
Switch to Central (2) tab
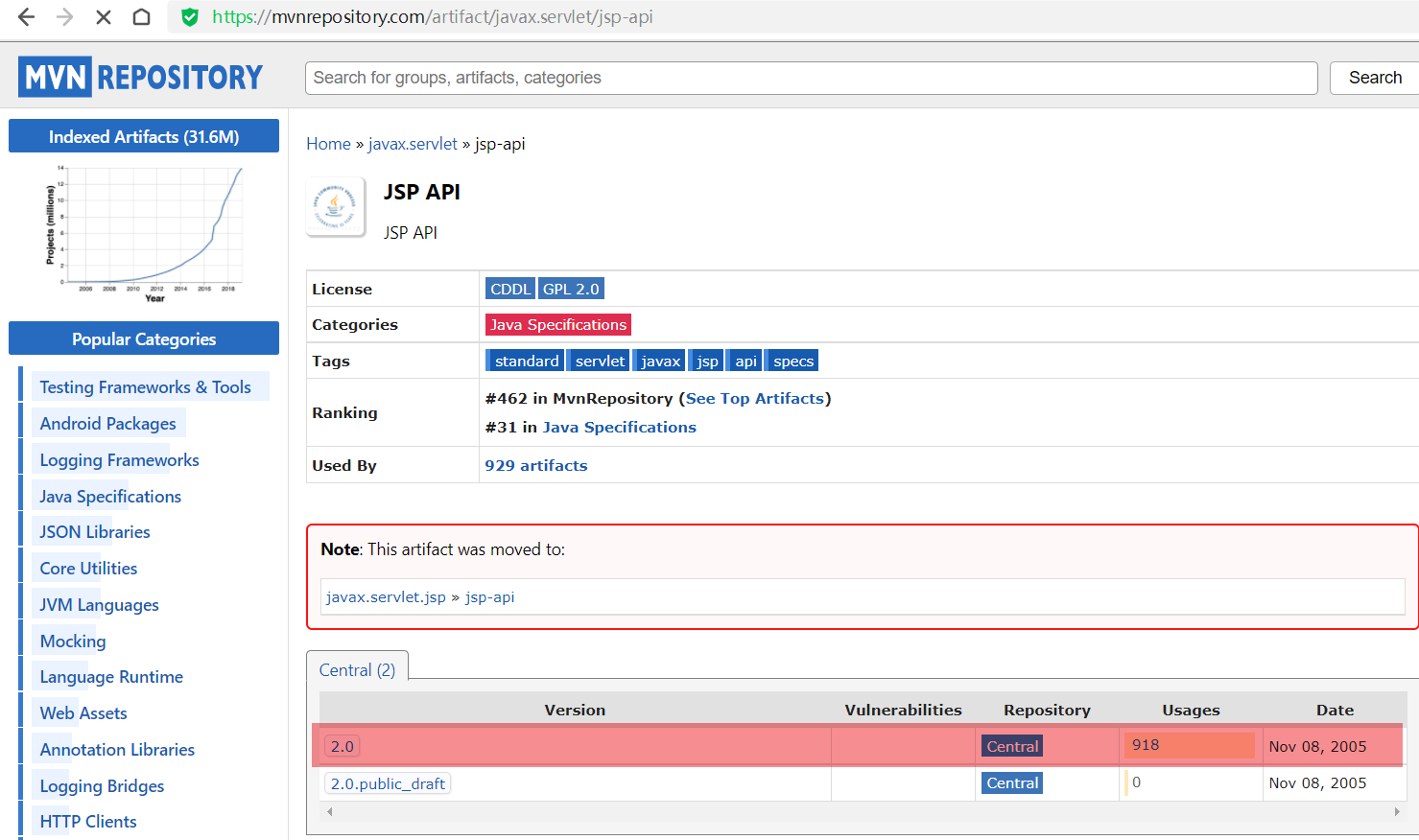coord(357,669)
